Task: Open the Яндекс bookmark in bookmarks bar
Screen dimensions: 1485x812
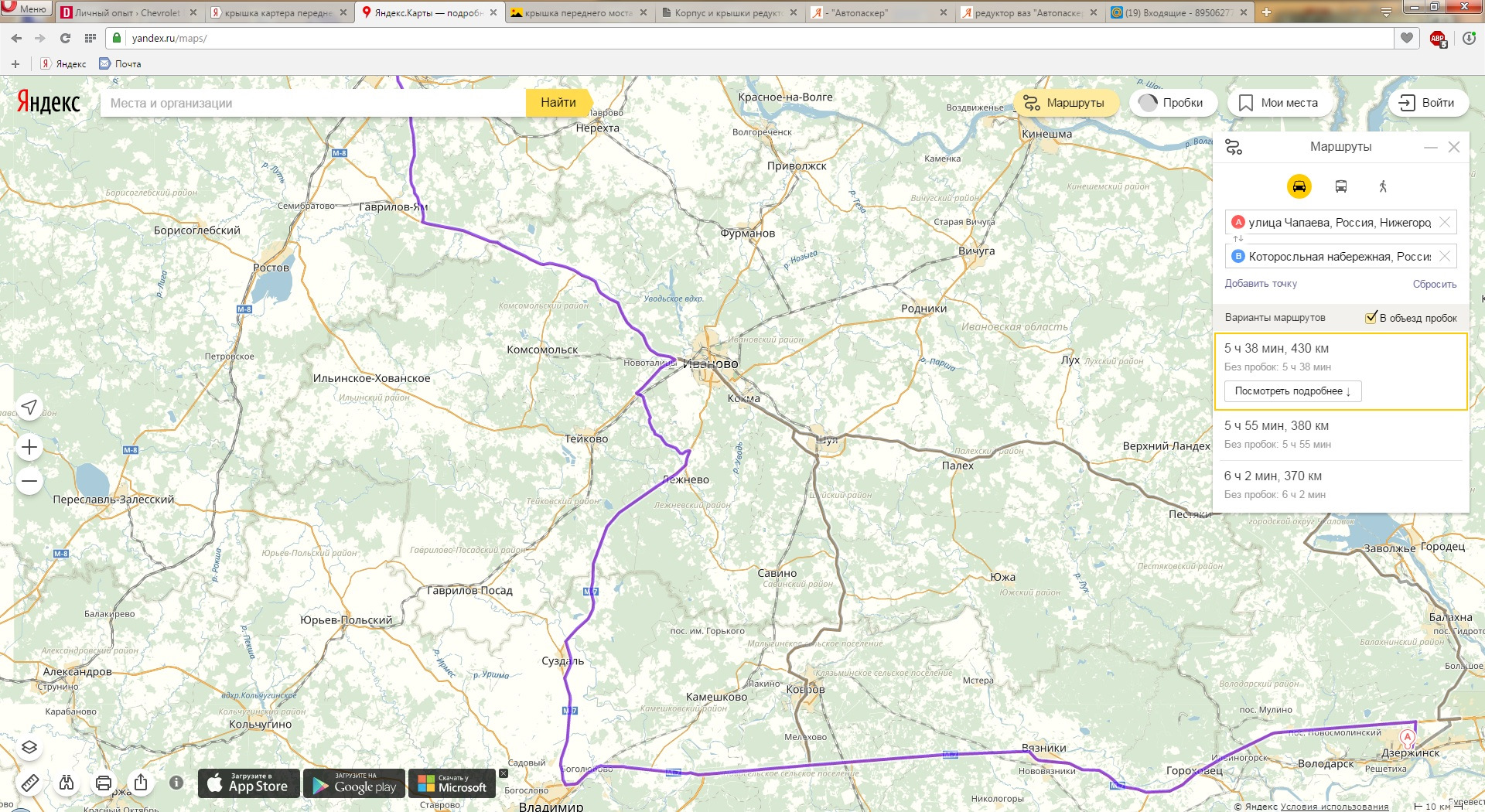Action: point(64,63)
